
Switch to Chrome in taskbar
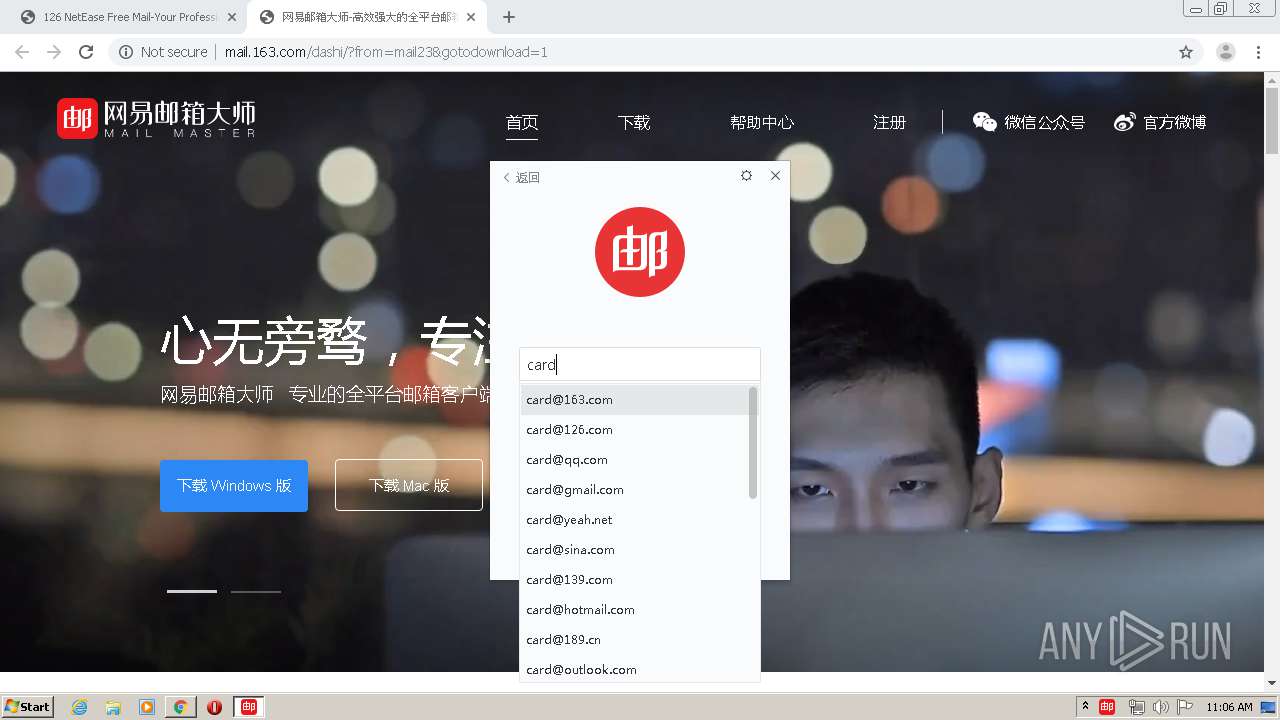click(181, 707)
